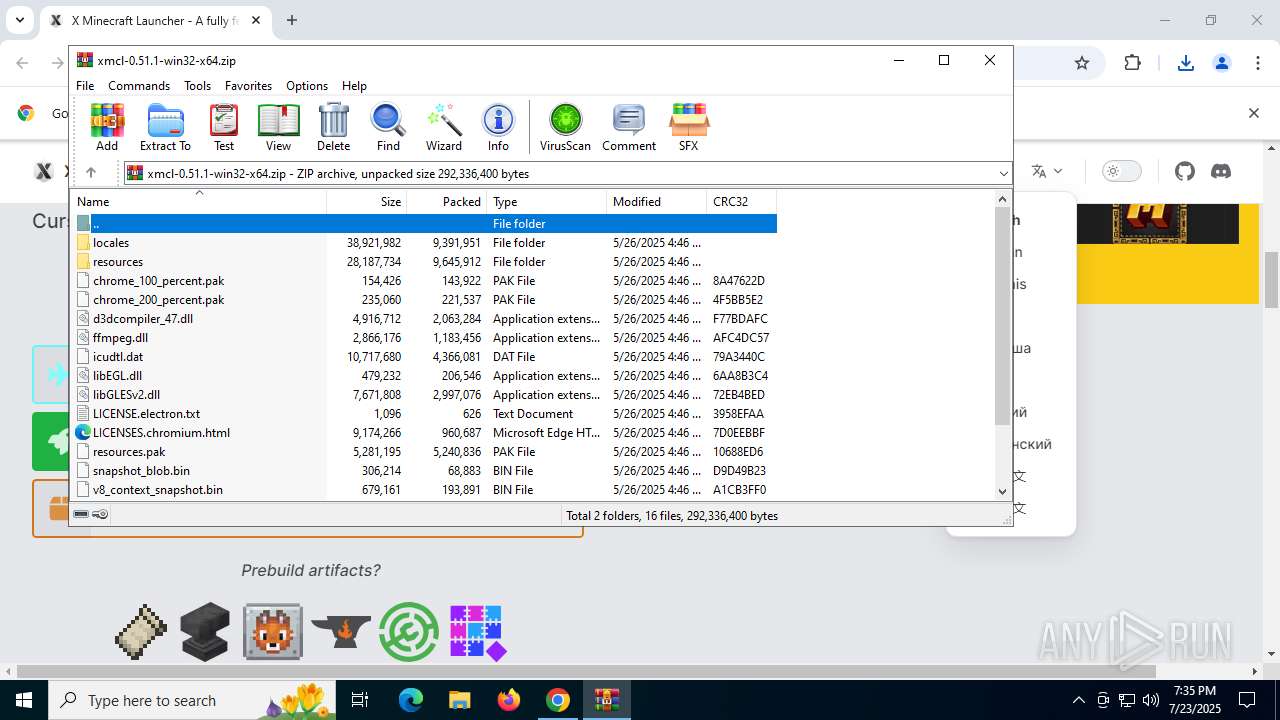Viewport: 1280px width, 720px height.
Task: Open the Wizard tool icon
Action: pyautogui.click(x=443, y=127)
